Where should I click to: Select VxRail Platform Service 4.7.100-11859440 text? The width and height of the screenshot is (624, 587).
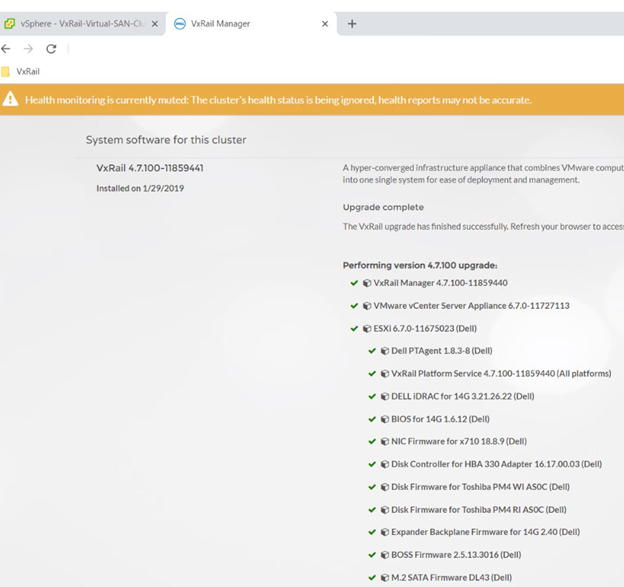pyautogui.click(x=501, y=374)
